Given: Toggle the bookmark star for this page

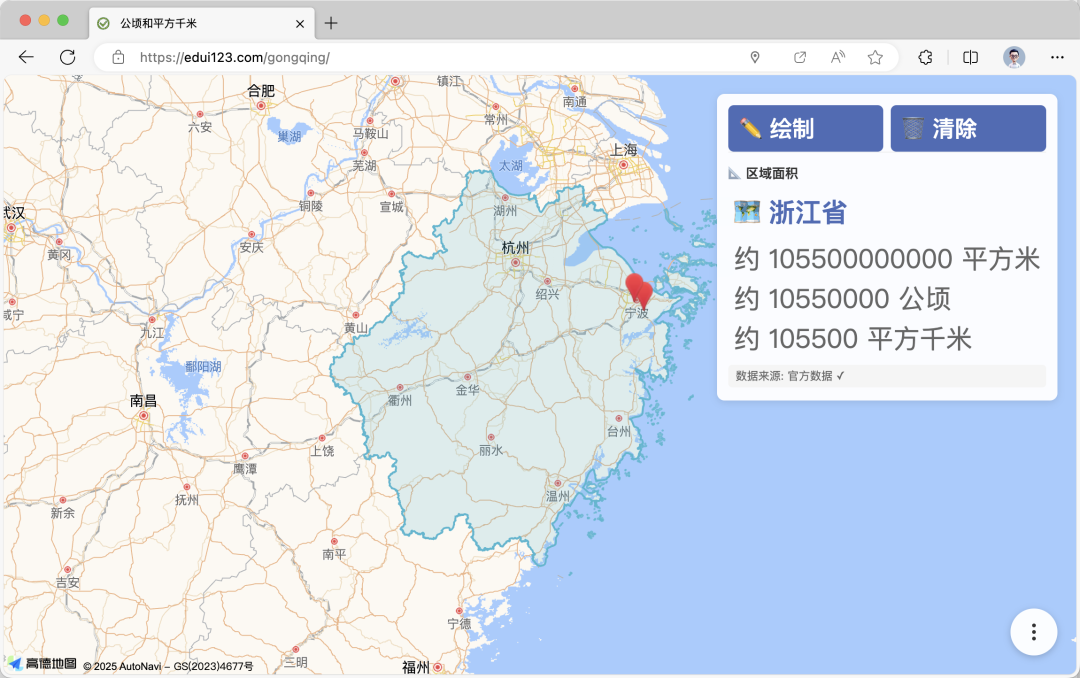Looking at the screenshot, I should (875, 57).
